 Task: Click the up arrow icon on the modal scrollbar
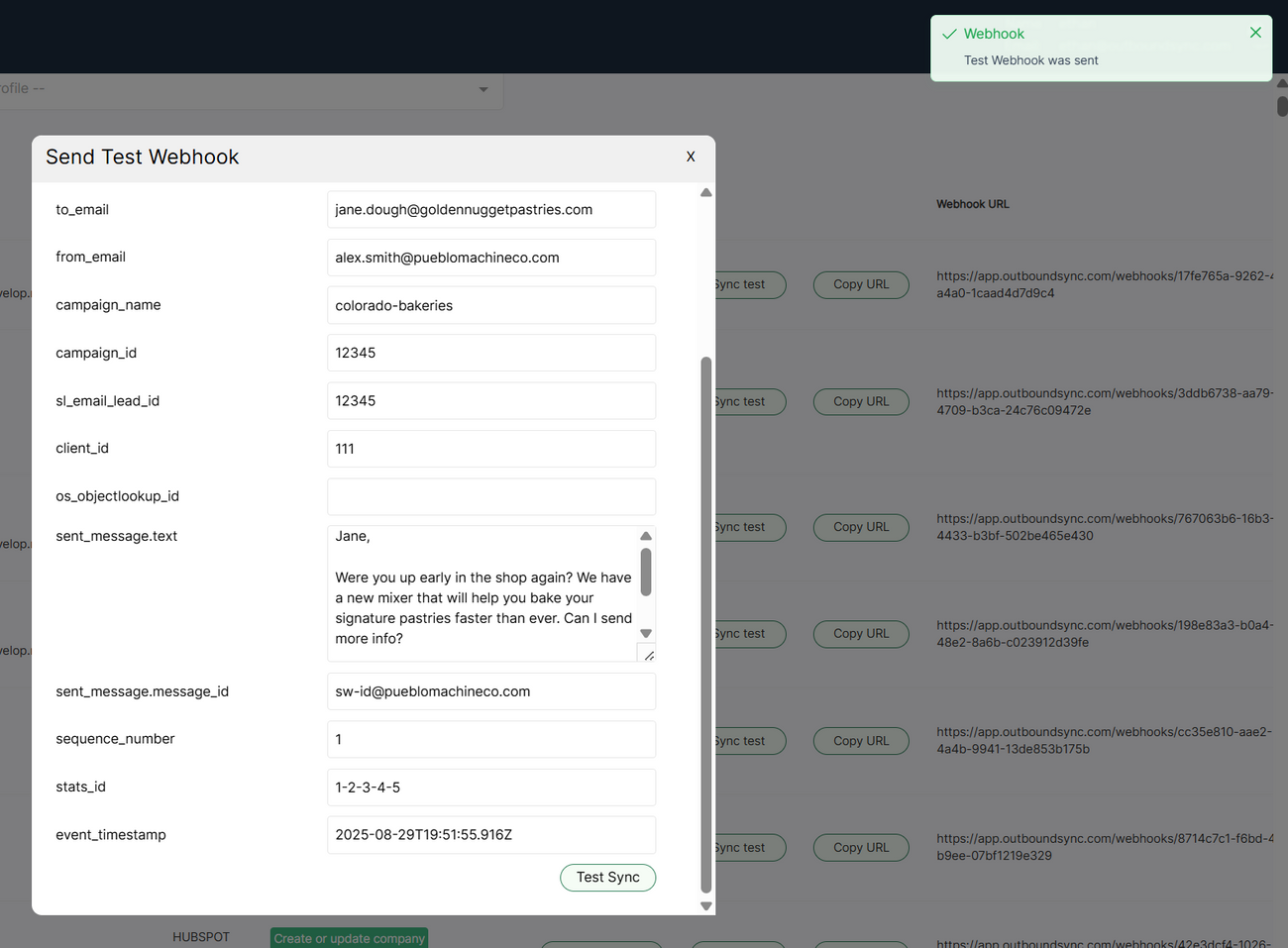tap(705, 192)
